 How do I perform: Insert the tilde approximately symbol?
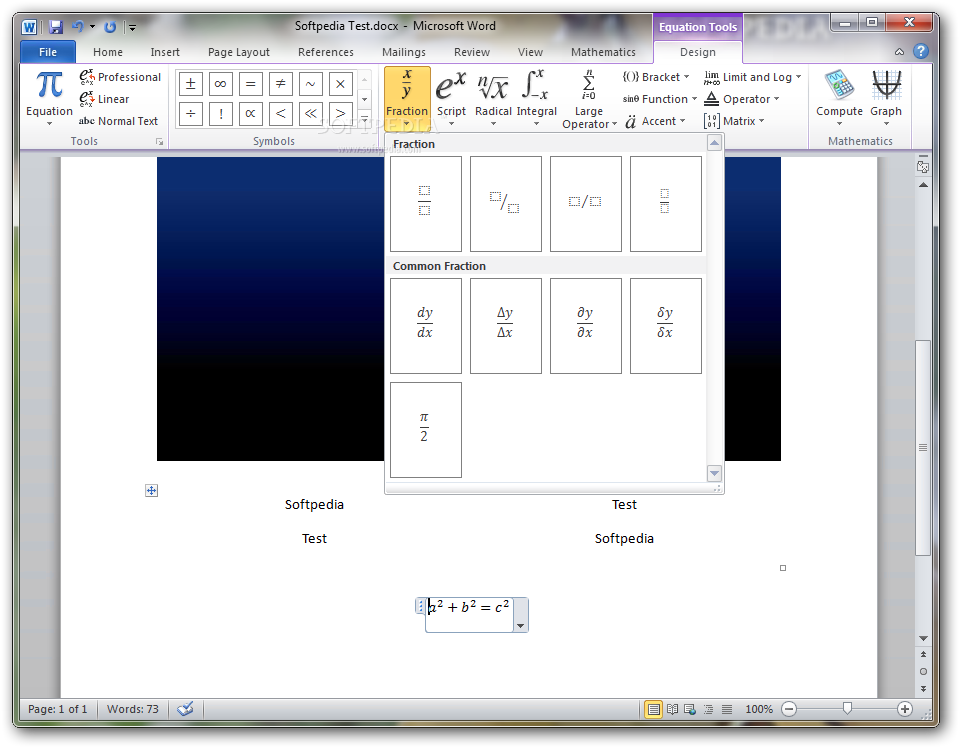pyautogui.click(x=310, y=84)
